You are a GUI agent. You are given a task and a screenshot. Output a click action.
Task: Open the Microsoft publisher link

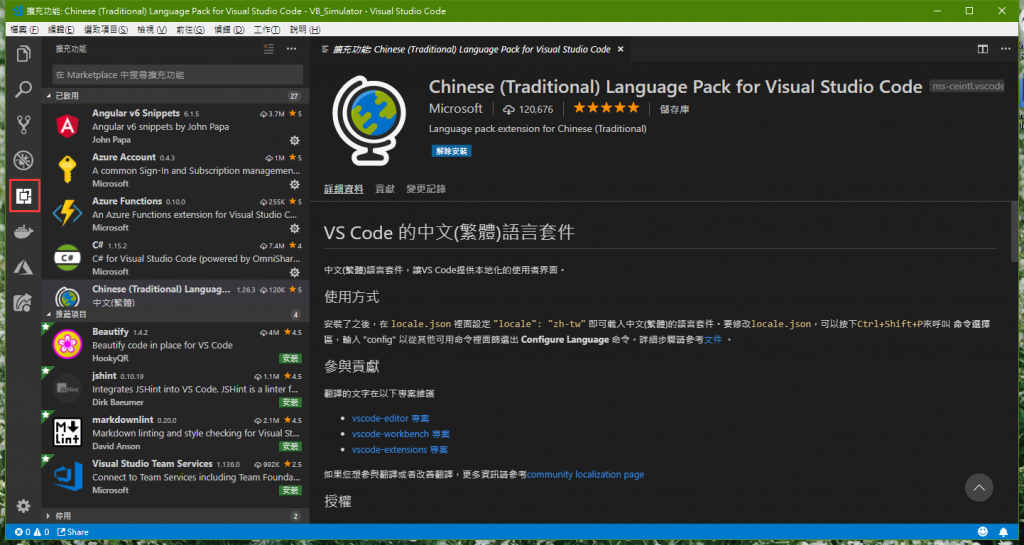(x=456, y=108)
